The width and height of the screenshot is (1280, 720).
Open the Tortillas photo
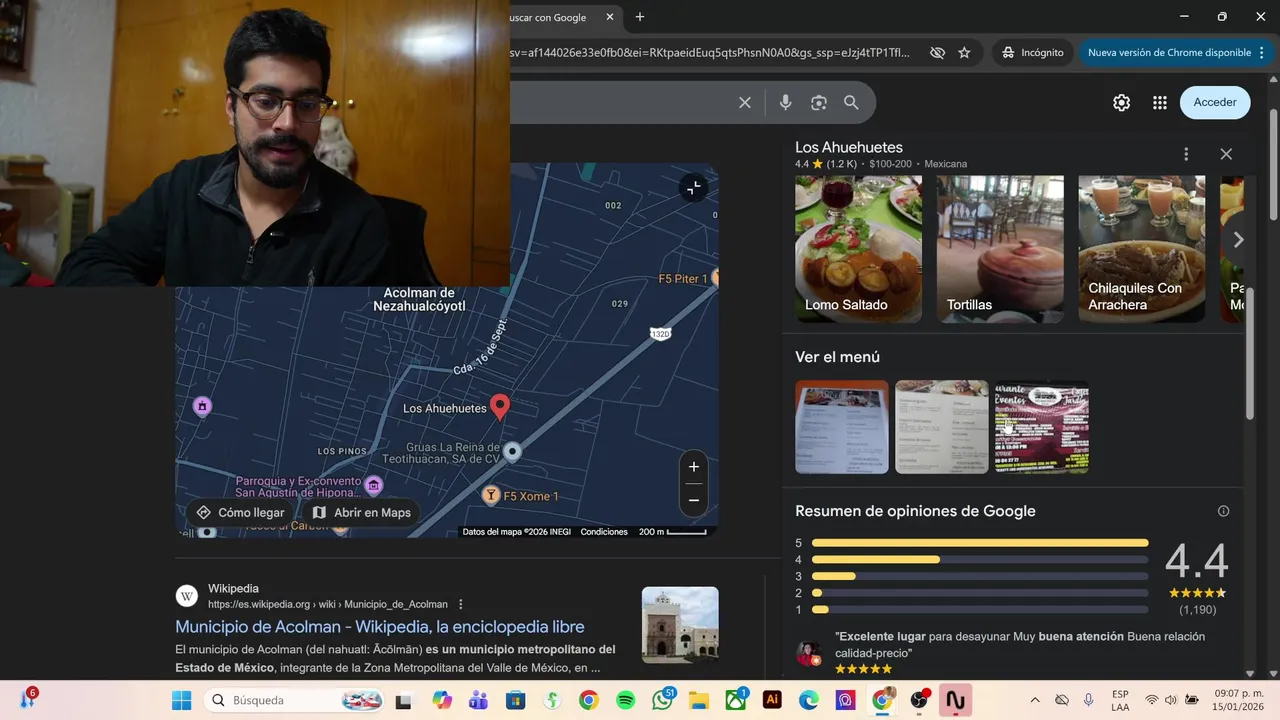pyautogui.click(x=1000, y=249)
